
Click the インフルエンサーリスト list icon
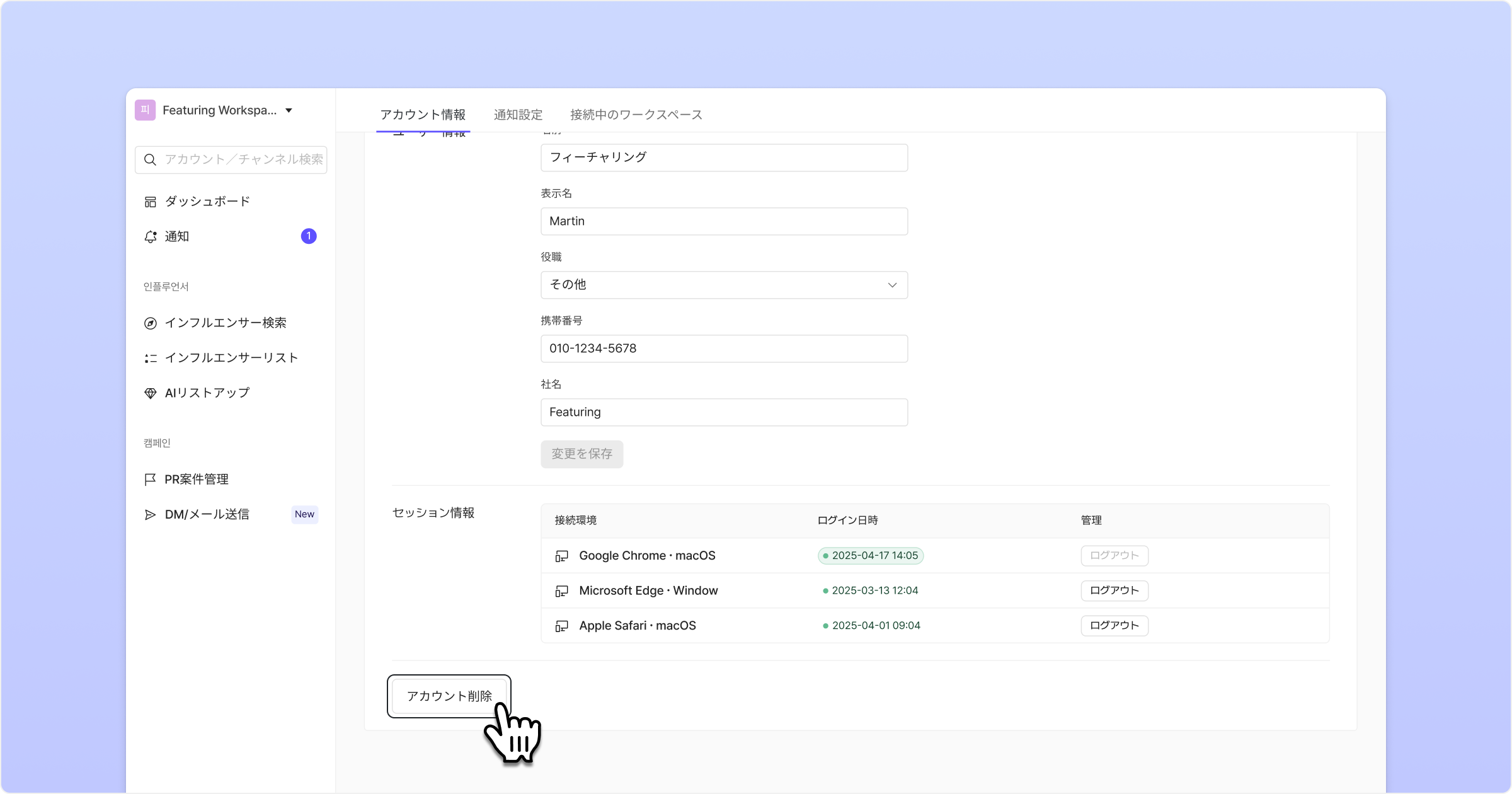click(x=150, y=359)
